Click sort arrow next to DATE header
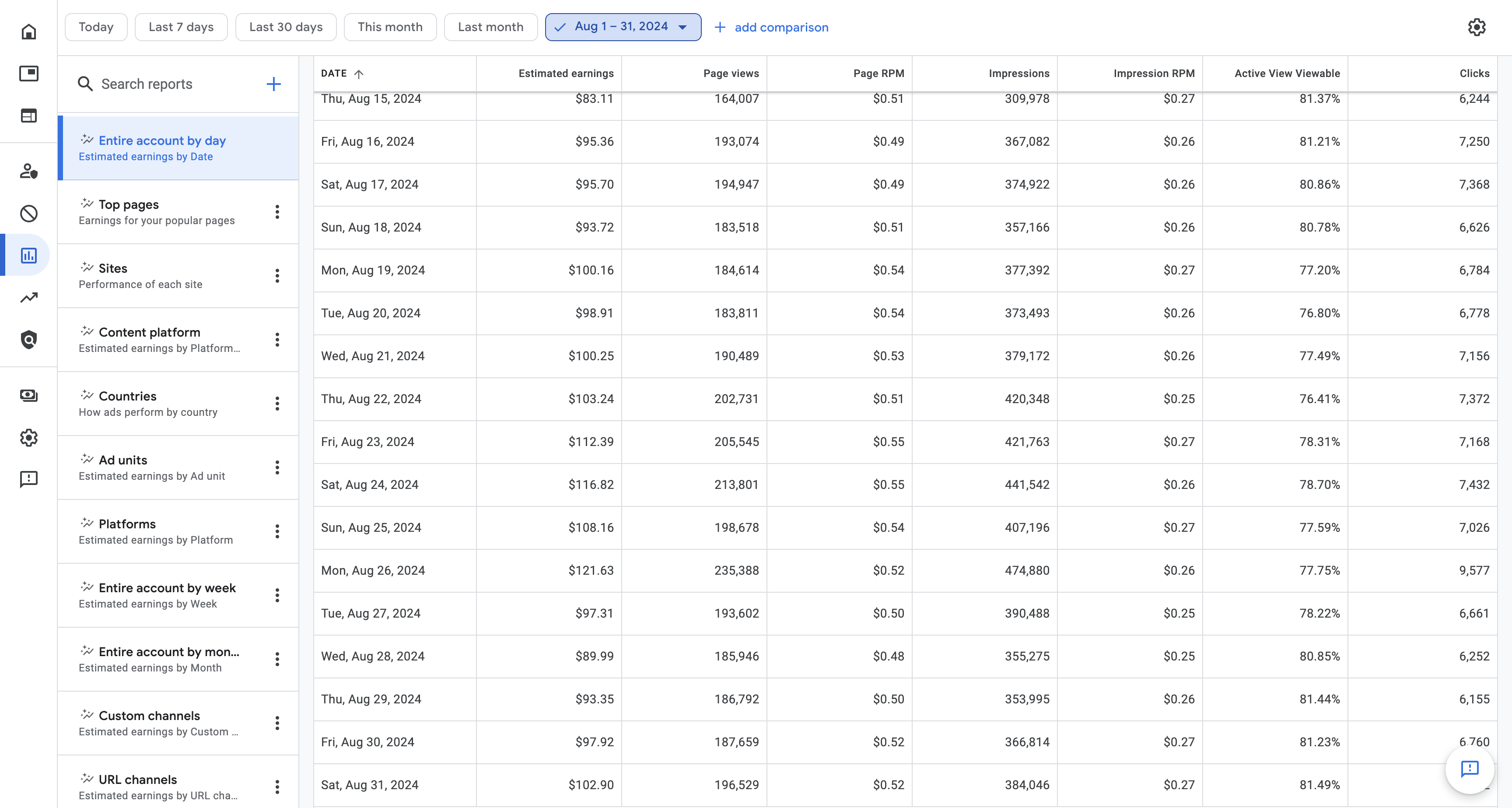Image resolution: width=1512 pixels, height=808 pixels. (359, 74)
